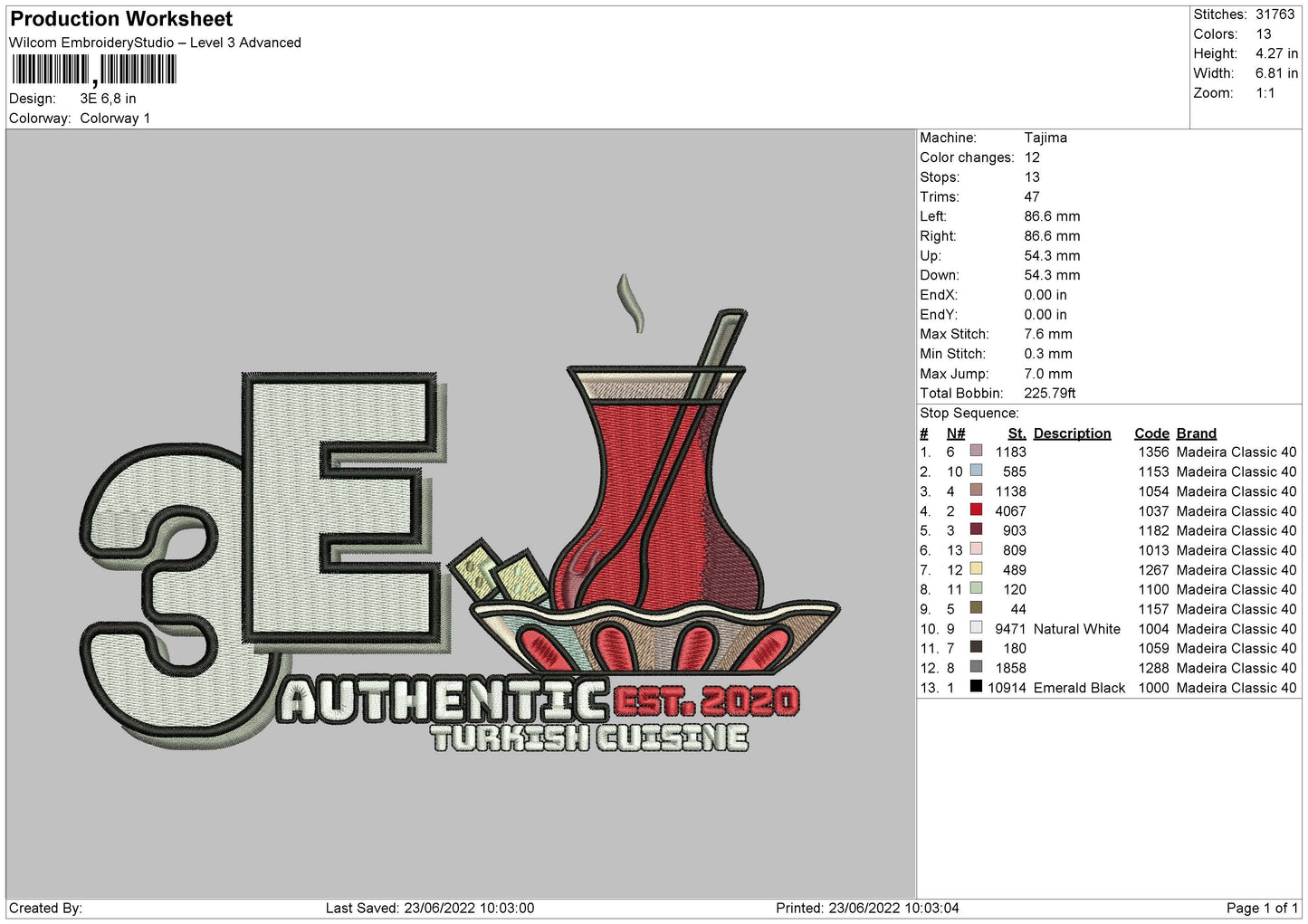Click the gray swatch for code 1288
Image resolution: width=1308 pixels, height=924 pixels.
(x=976, y=667)
